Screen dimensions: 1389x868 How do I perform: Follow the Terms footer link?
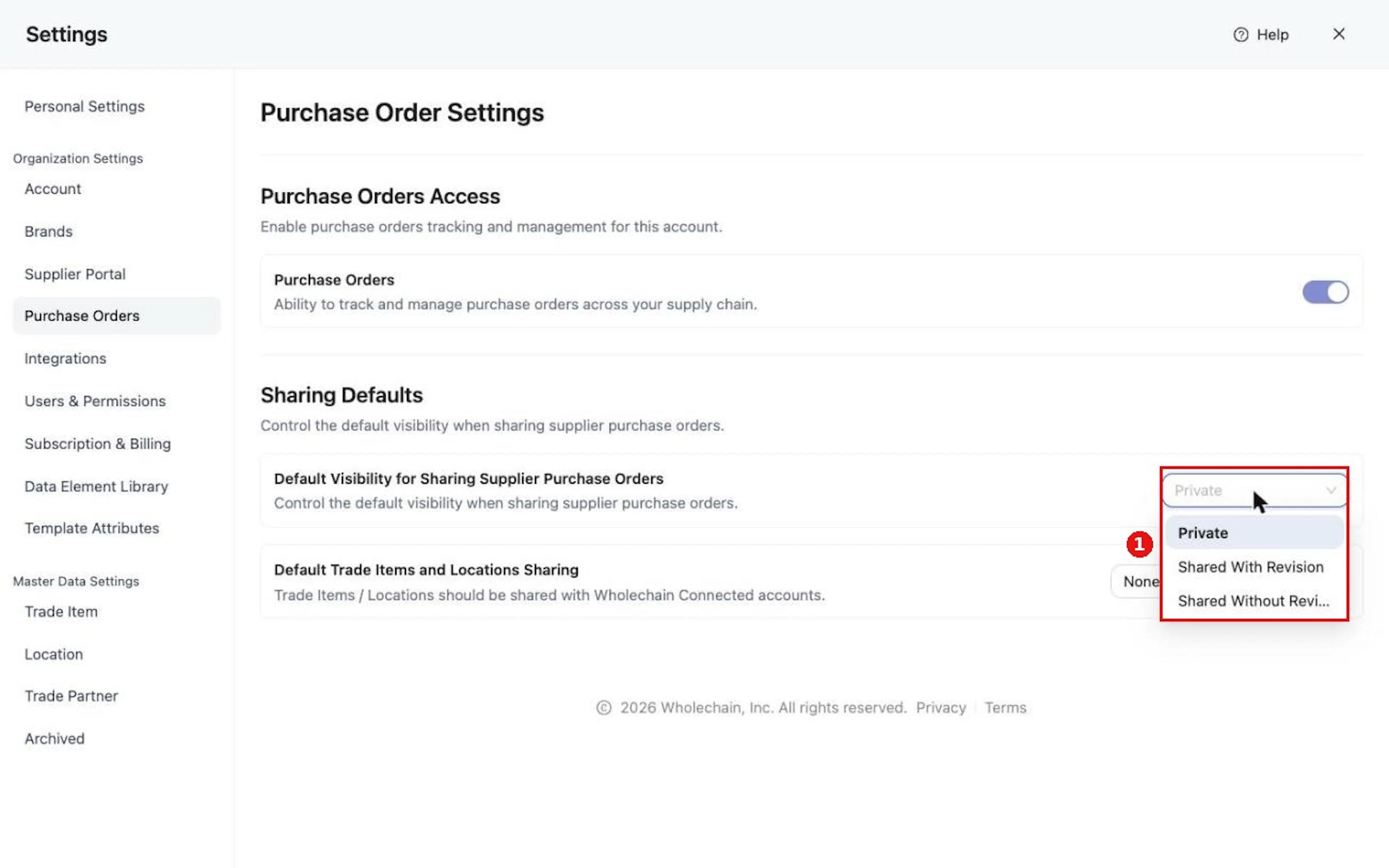click(x=1005, y=707)
